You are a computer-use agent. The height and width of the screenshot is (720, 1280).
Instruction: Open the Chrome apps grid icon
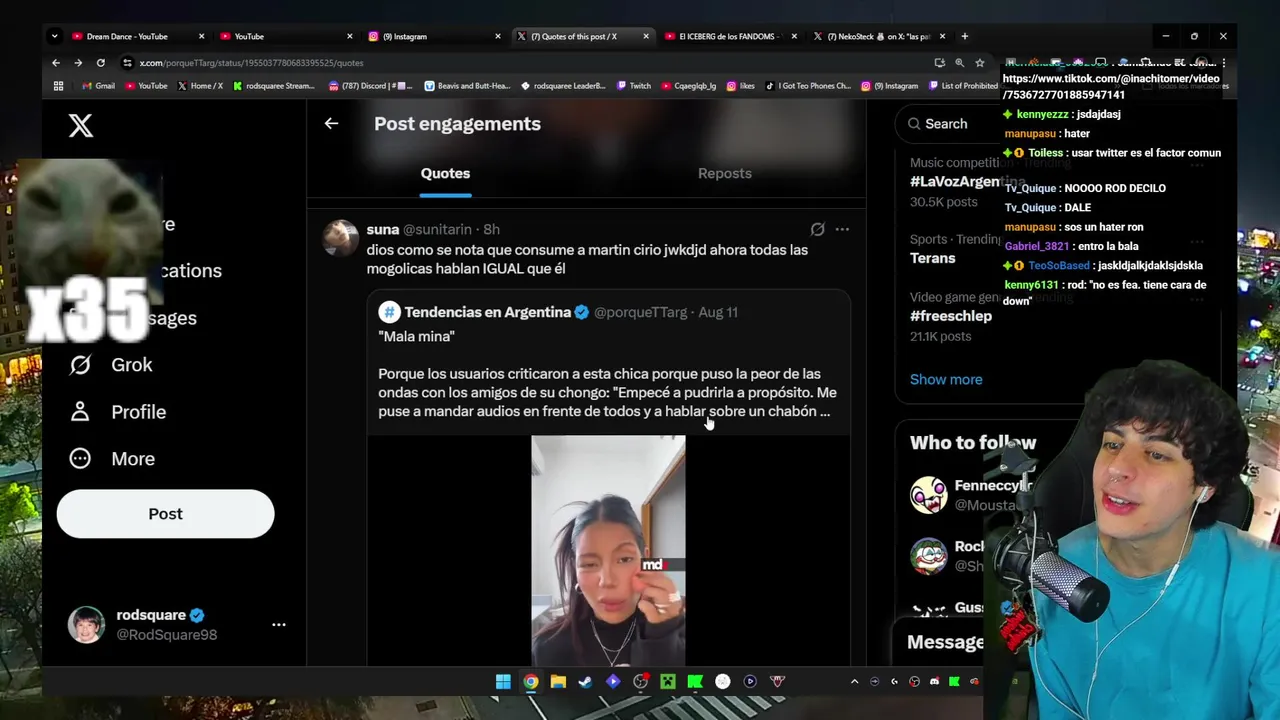point(58,86)
